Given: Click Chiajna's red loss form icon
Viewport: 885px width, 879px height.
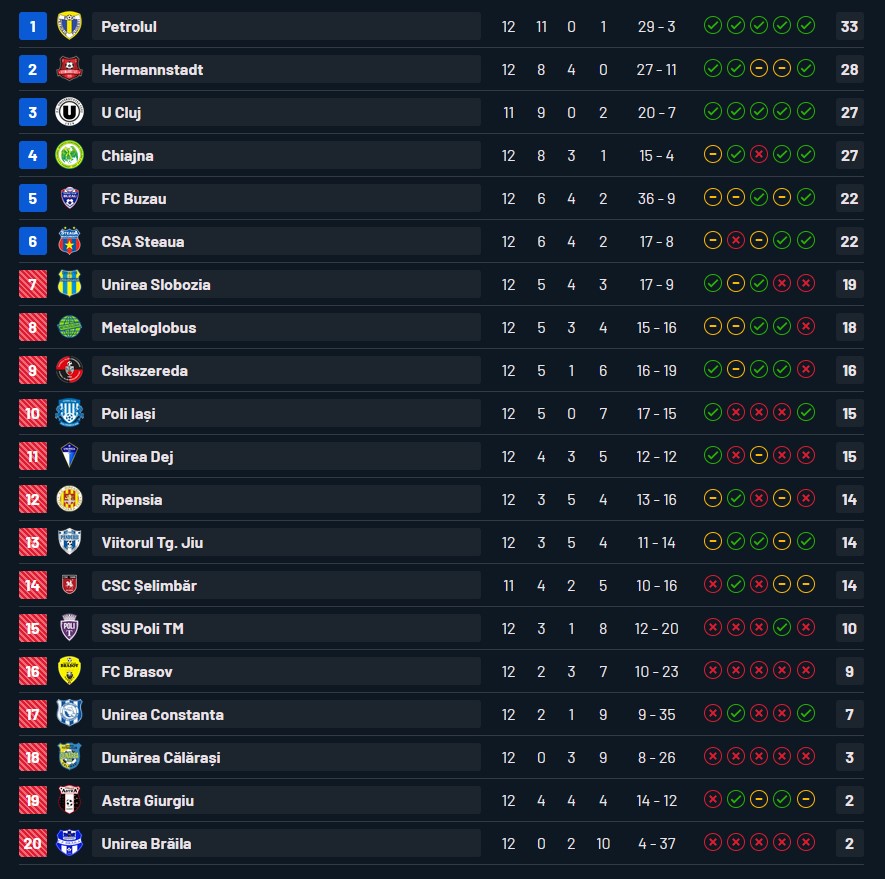Looking at the screenshot, I should pyautogui.click(x=759, y=155).
